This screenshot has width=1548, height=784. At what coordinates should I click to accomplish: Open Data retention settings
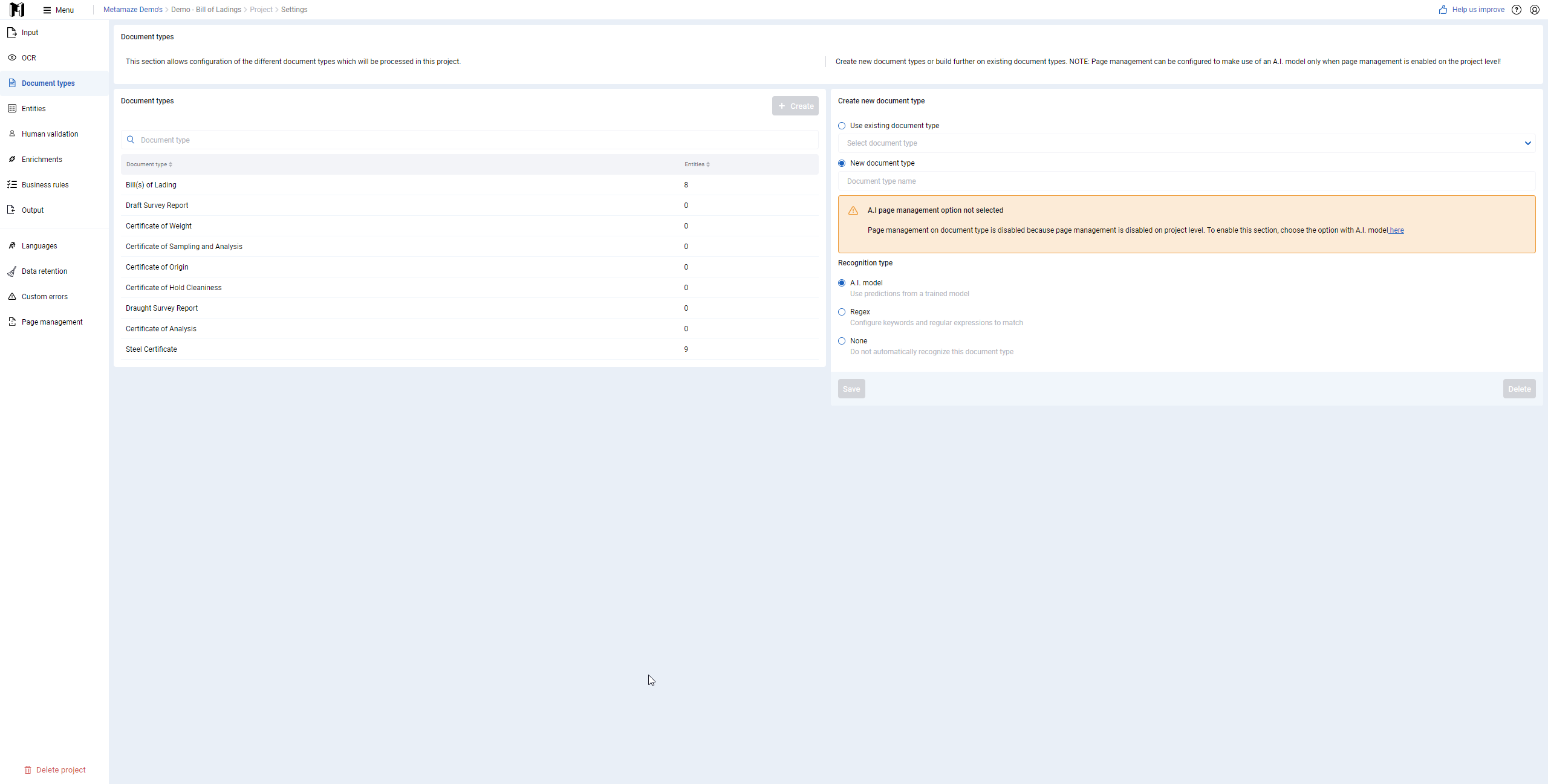pos(54,271)
